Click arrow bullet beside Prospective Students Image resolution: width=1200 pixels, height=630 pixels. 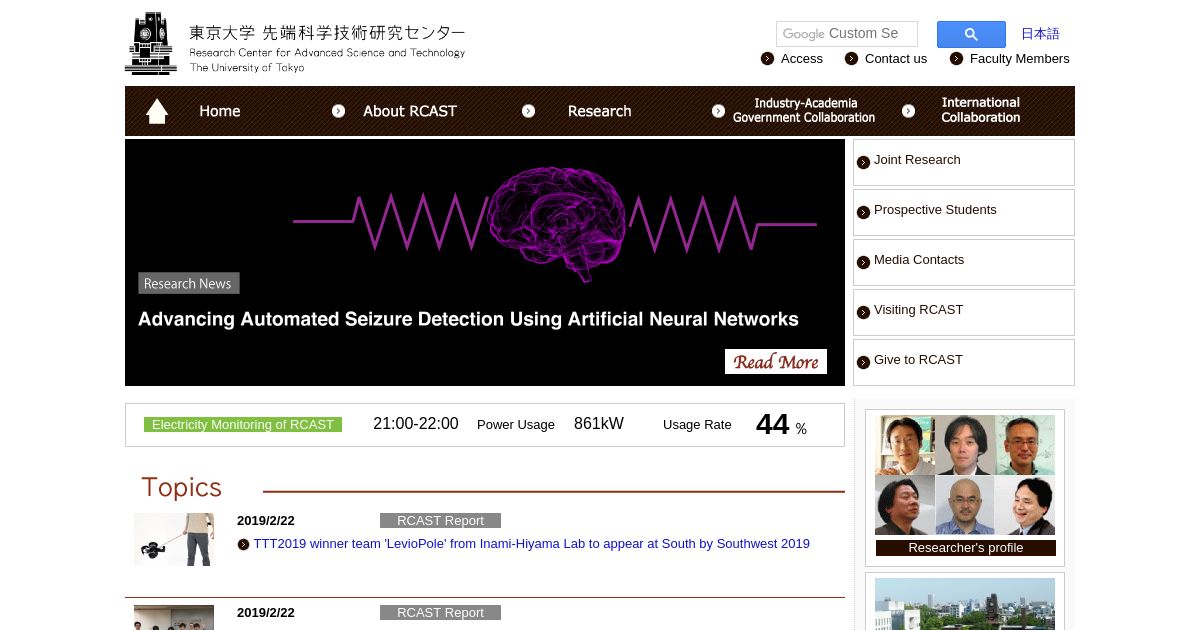click(864, 212)
